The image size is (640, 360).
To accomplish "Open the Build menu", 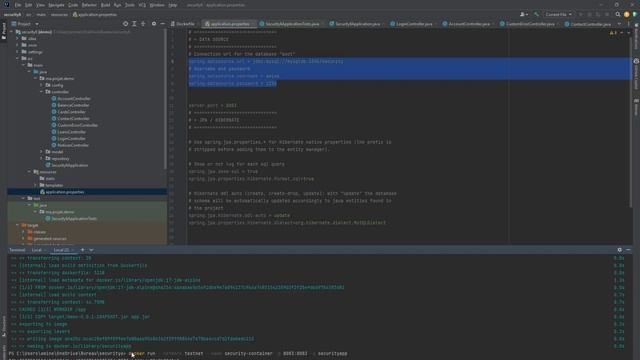I will click(x=105, y=5).
